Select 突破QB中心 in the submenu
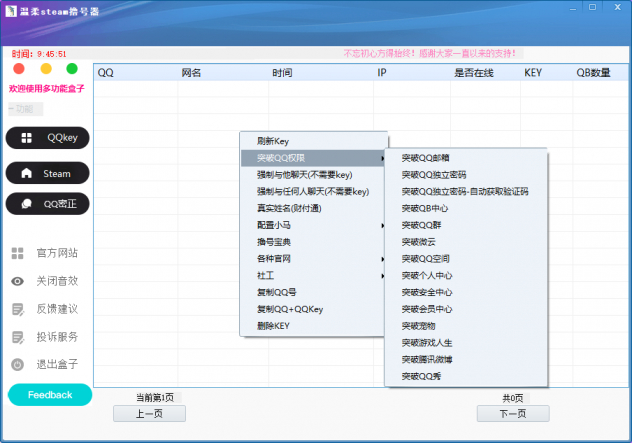This screenshot has width=632, height=443. (x=466, y=208)
